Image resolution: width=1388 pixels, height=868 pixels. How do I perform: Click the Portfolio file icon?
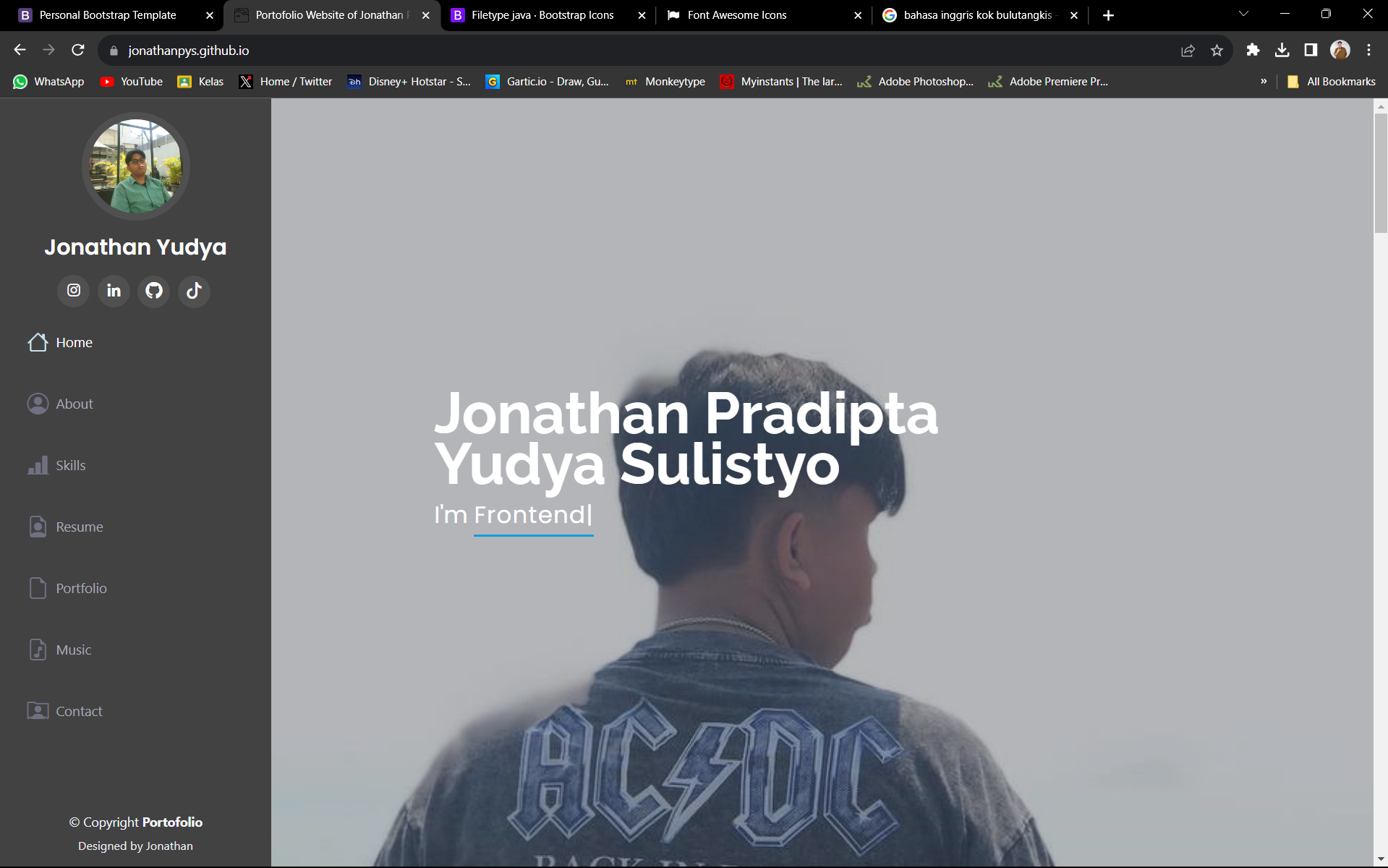pyautogui.click(x=38, y=588)
